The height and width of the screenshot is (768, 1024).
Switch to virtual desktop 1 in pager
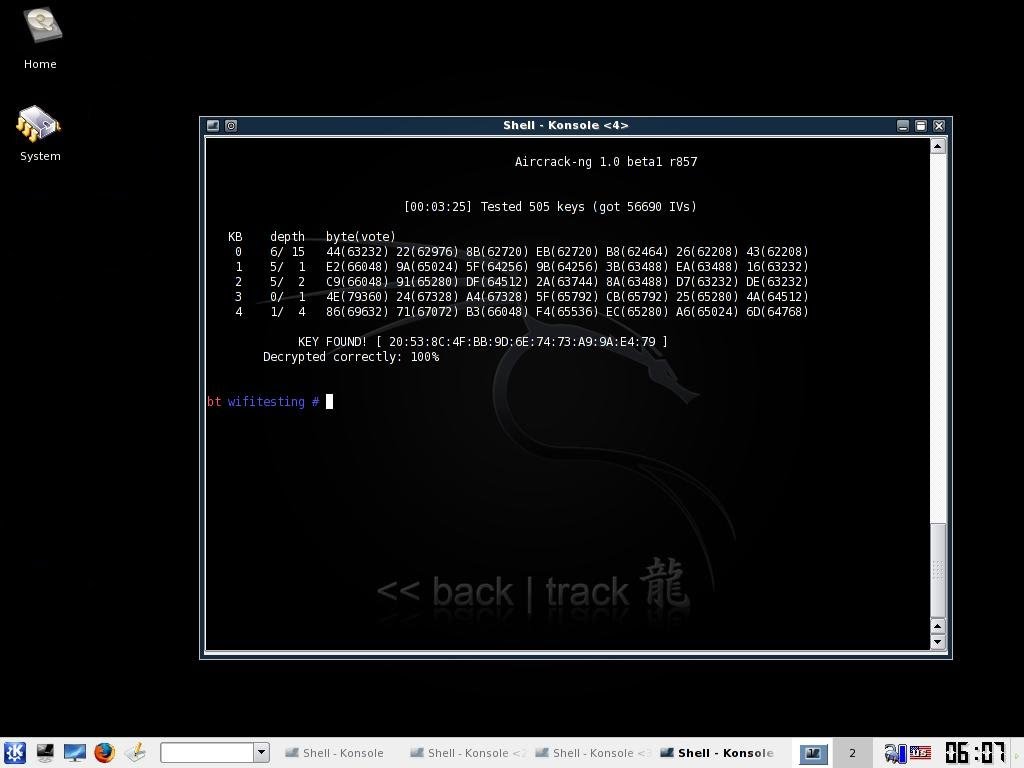[813, 753]
